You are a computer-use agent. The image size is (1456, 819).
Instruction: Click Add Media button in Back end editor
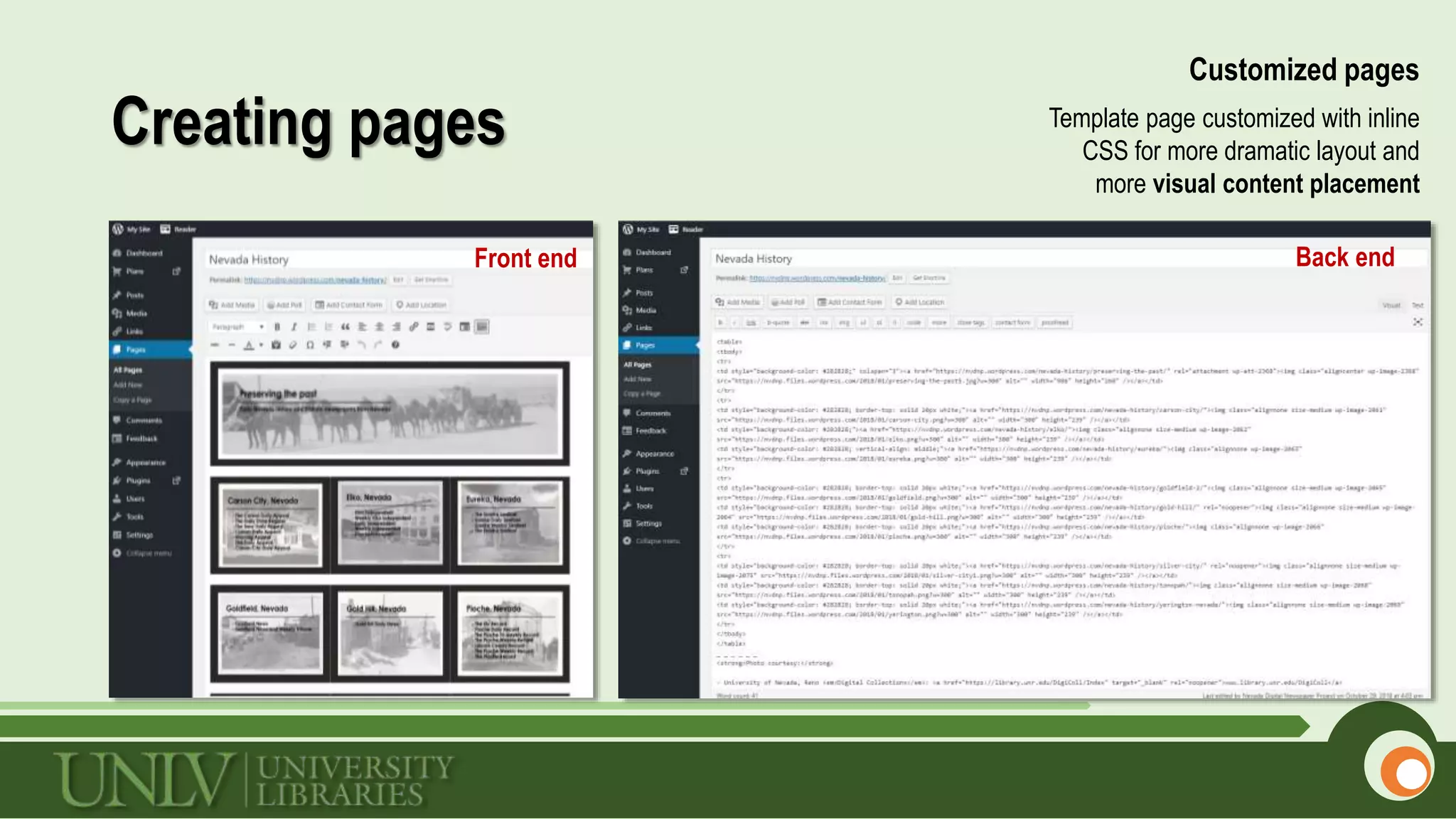[738, 302]
